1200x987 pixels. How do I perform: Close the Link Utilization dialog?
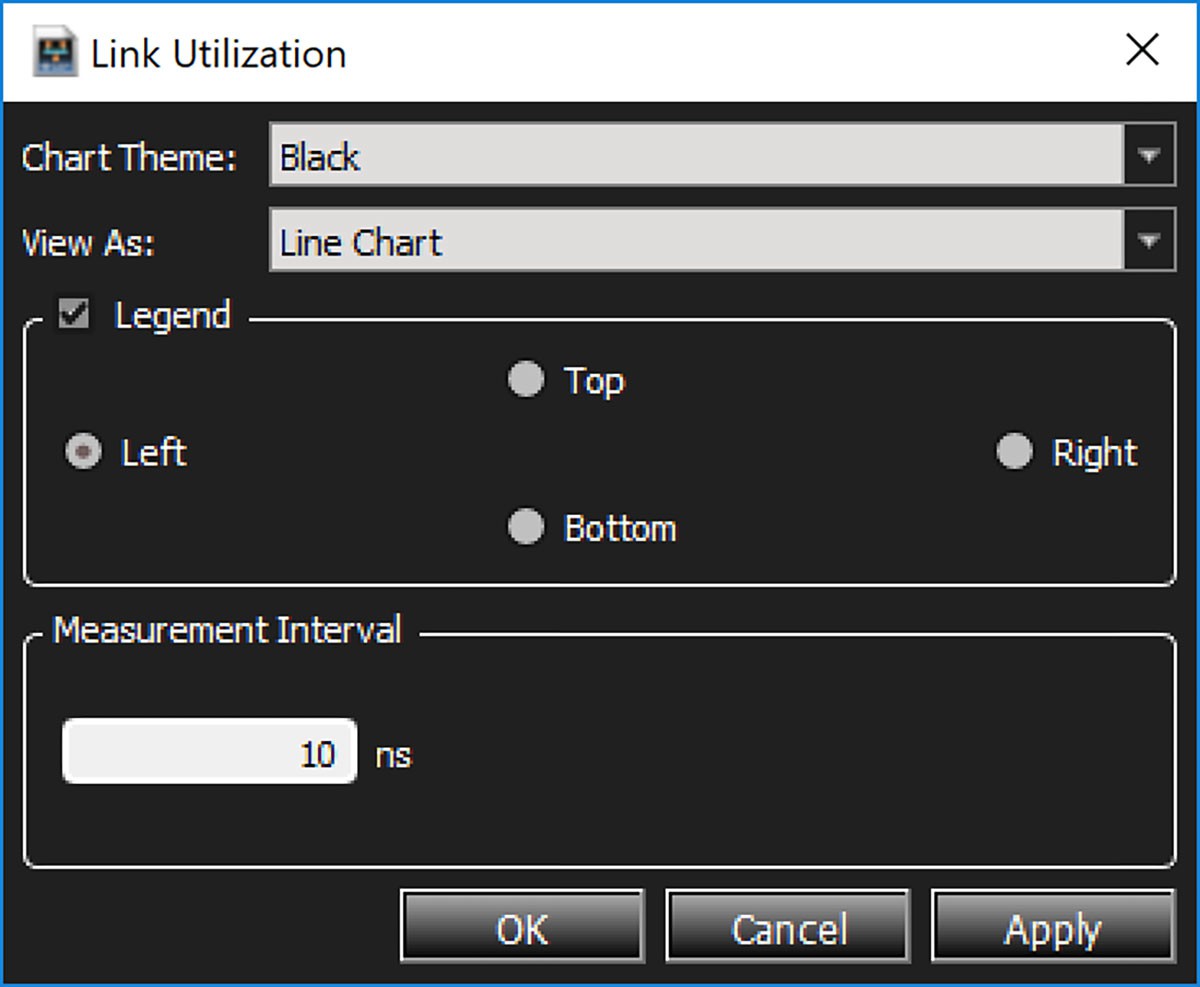coord(1142,49)
